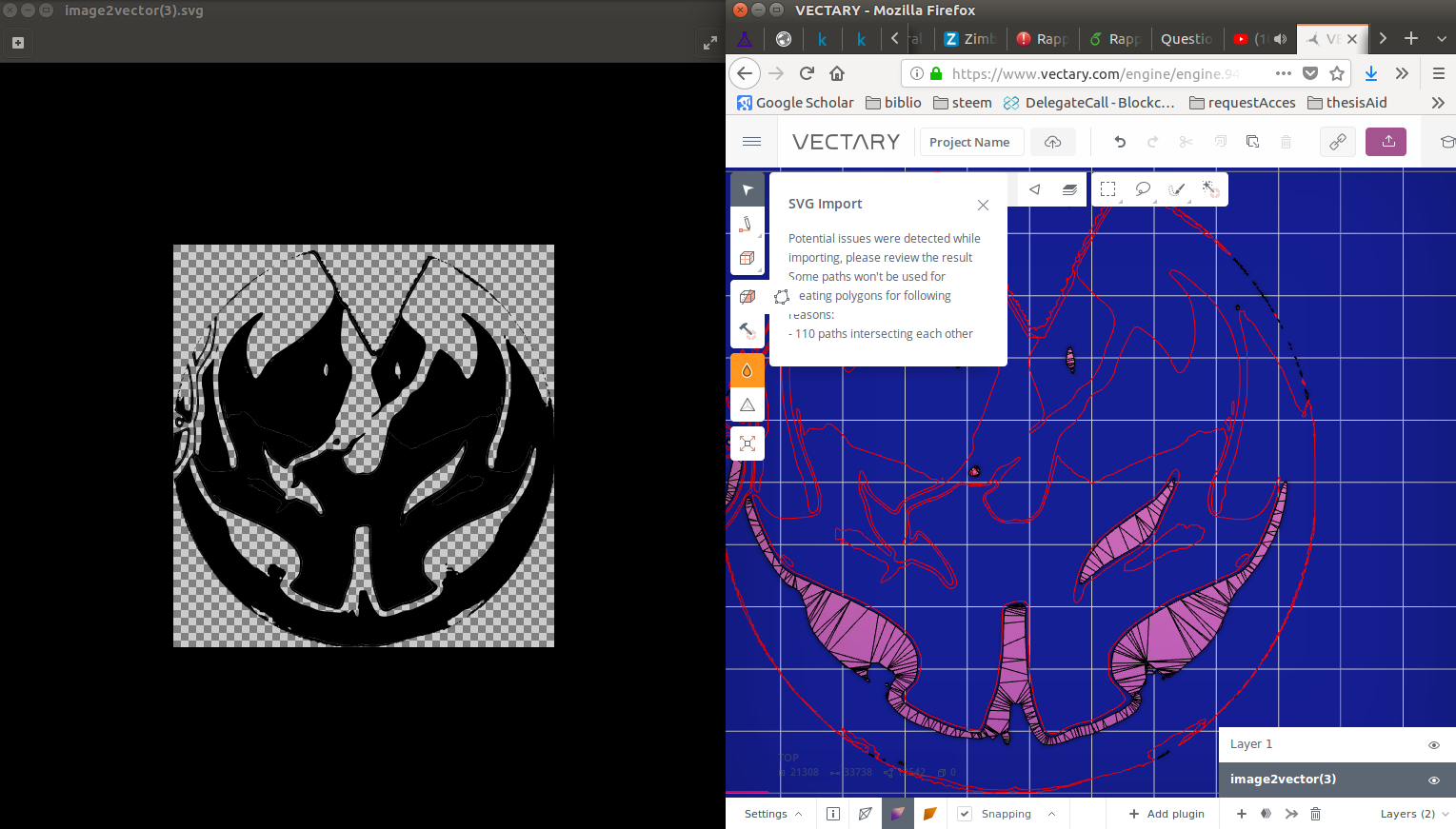Image resolution: width=1456 pixels, height=829 pixels.
Task: Open the graduation cap tutorials icon
Action: [x=1447, y=142]
